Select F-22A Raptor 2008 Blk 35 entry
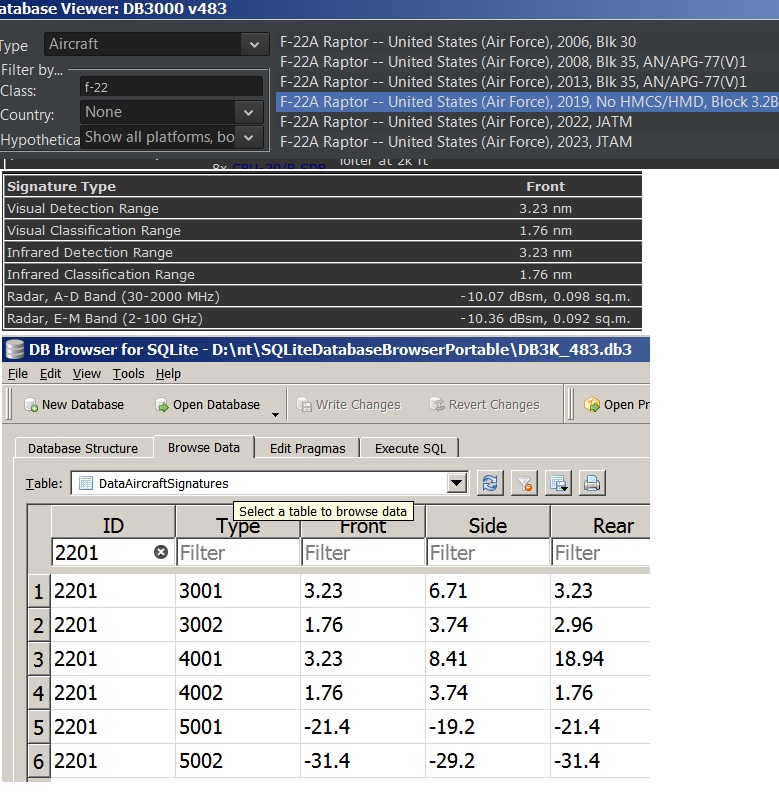Viewport: 779px width, 800px height. click(513, 62)
